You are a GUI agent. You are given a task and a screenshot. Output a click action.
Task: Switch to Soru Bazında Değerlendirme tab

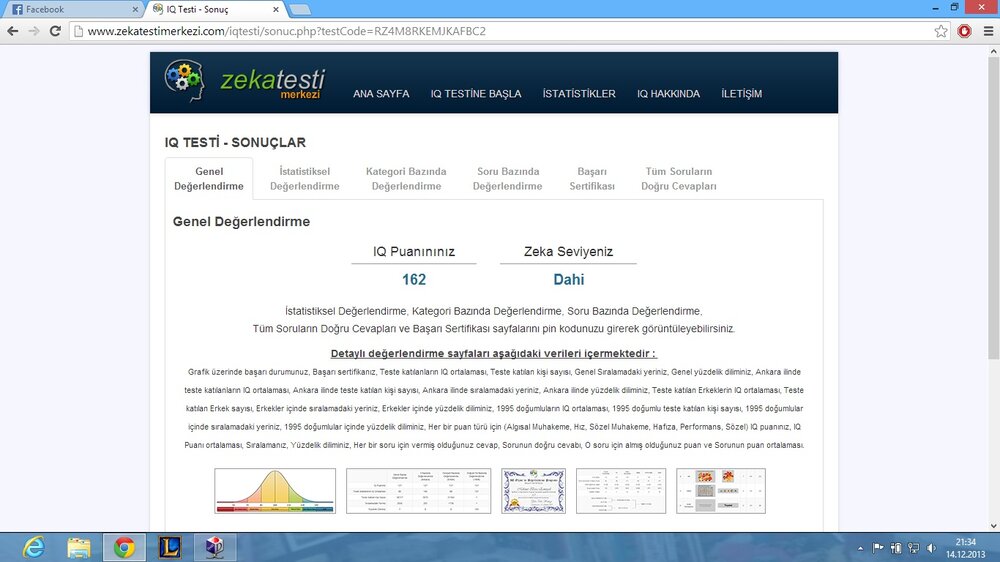tap(508, 179)
